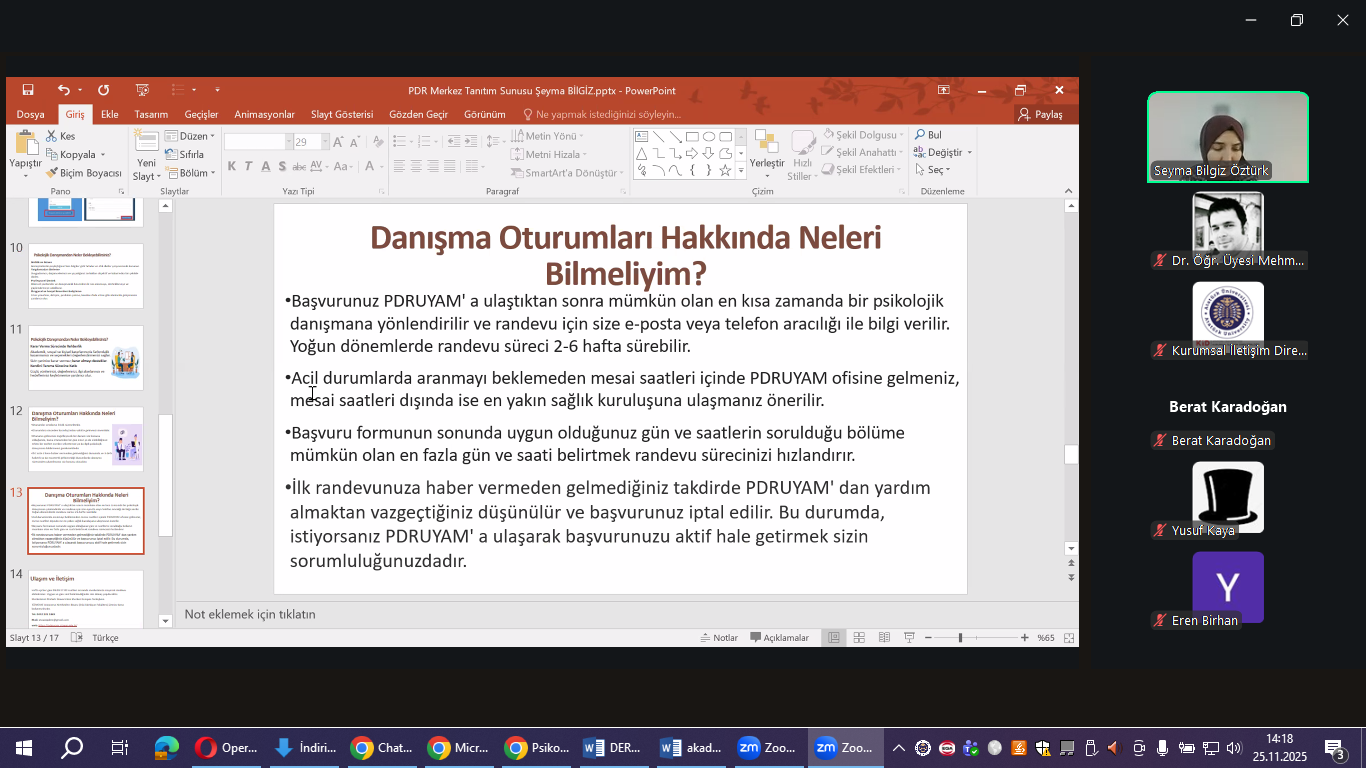Click the Save icon in the title bar
This screenshot has width=1366, height=768.
pos(28,90)
